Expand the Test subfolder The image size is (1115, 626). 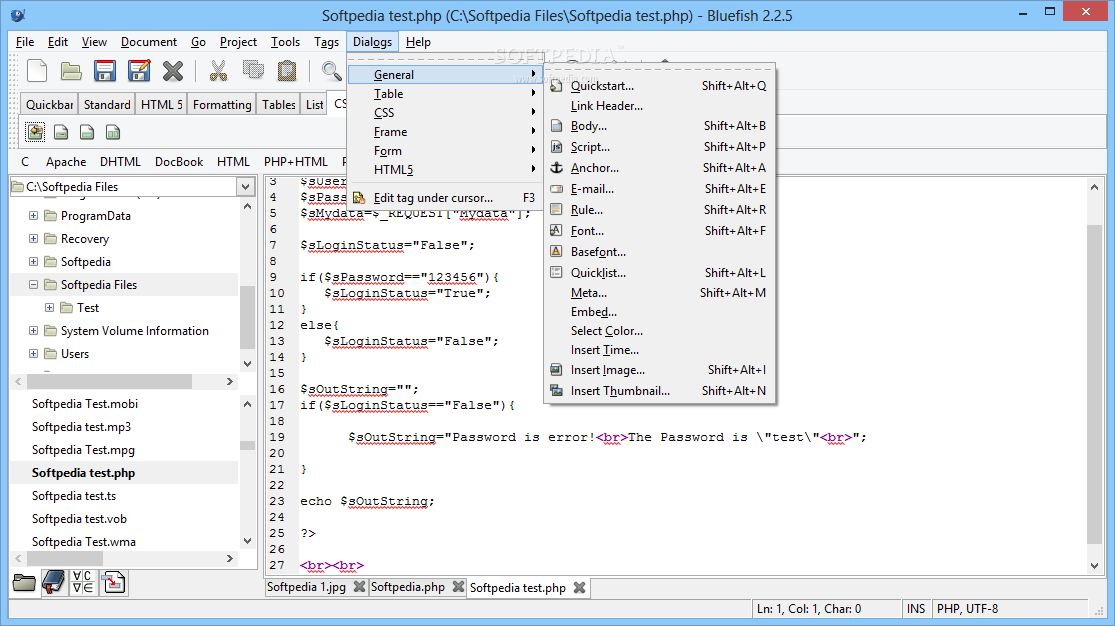(49, 307)
